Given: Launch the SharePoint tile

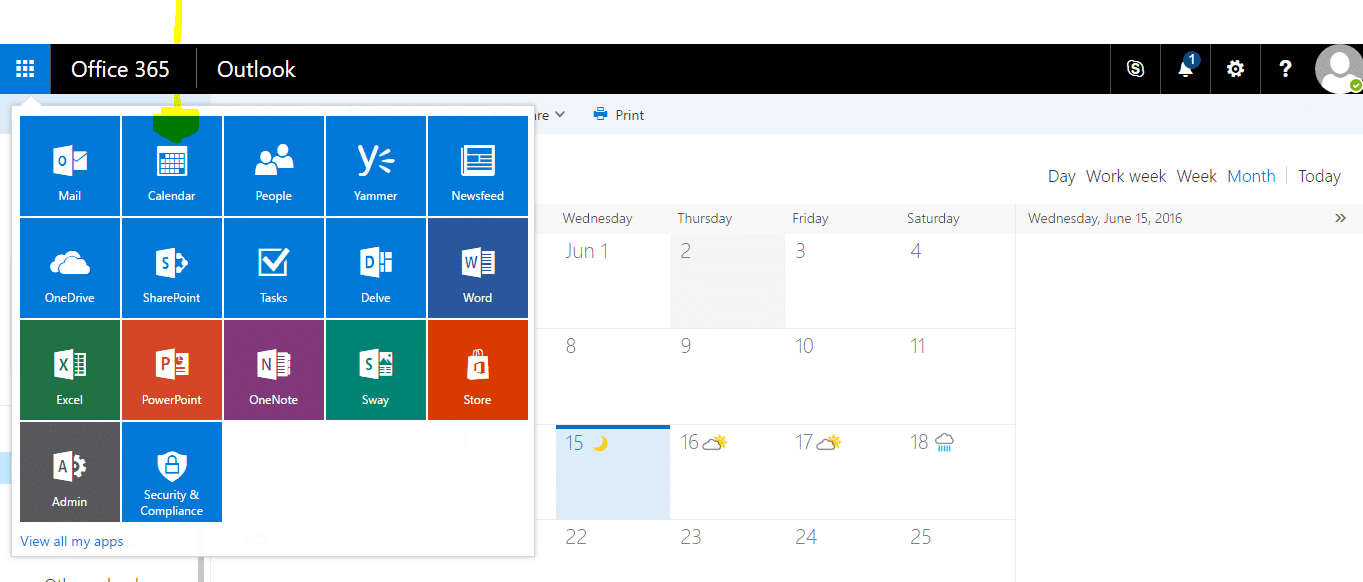Looking at the screenshot, I should (172, 267).
